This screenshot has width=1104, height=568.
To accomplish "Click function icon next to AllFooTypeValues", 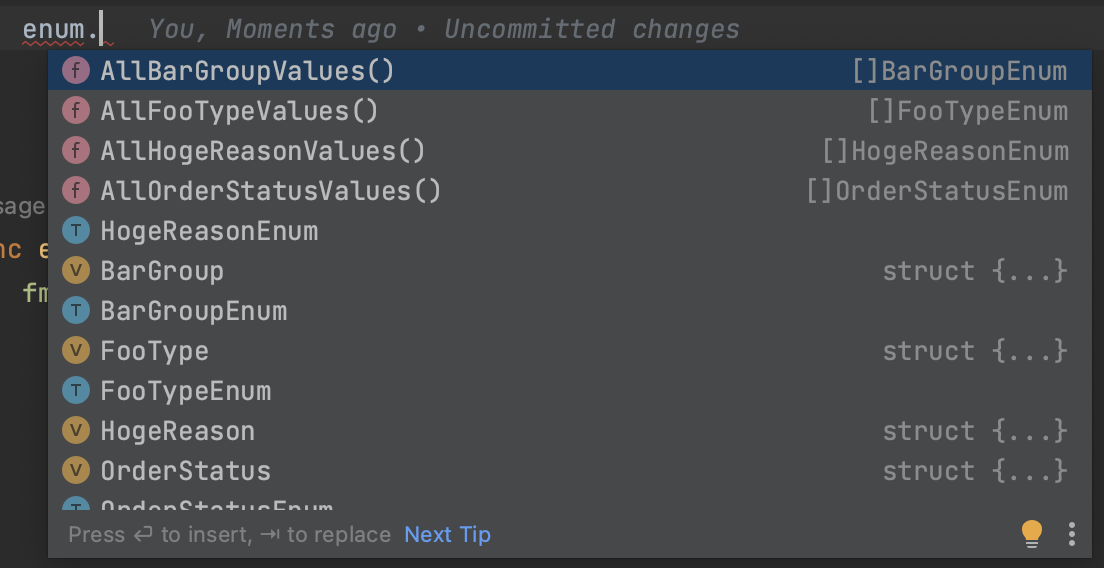I will tap(76, 111).
